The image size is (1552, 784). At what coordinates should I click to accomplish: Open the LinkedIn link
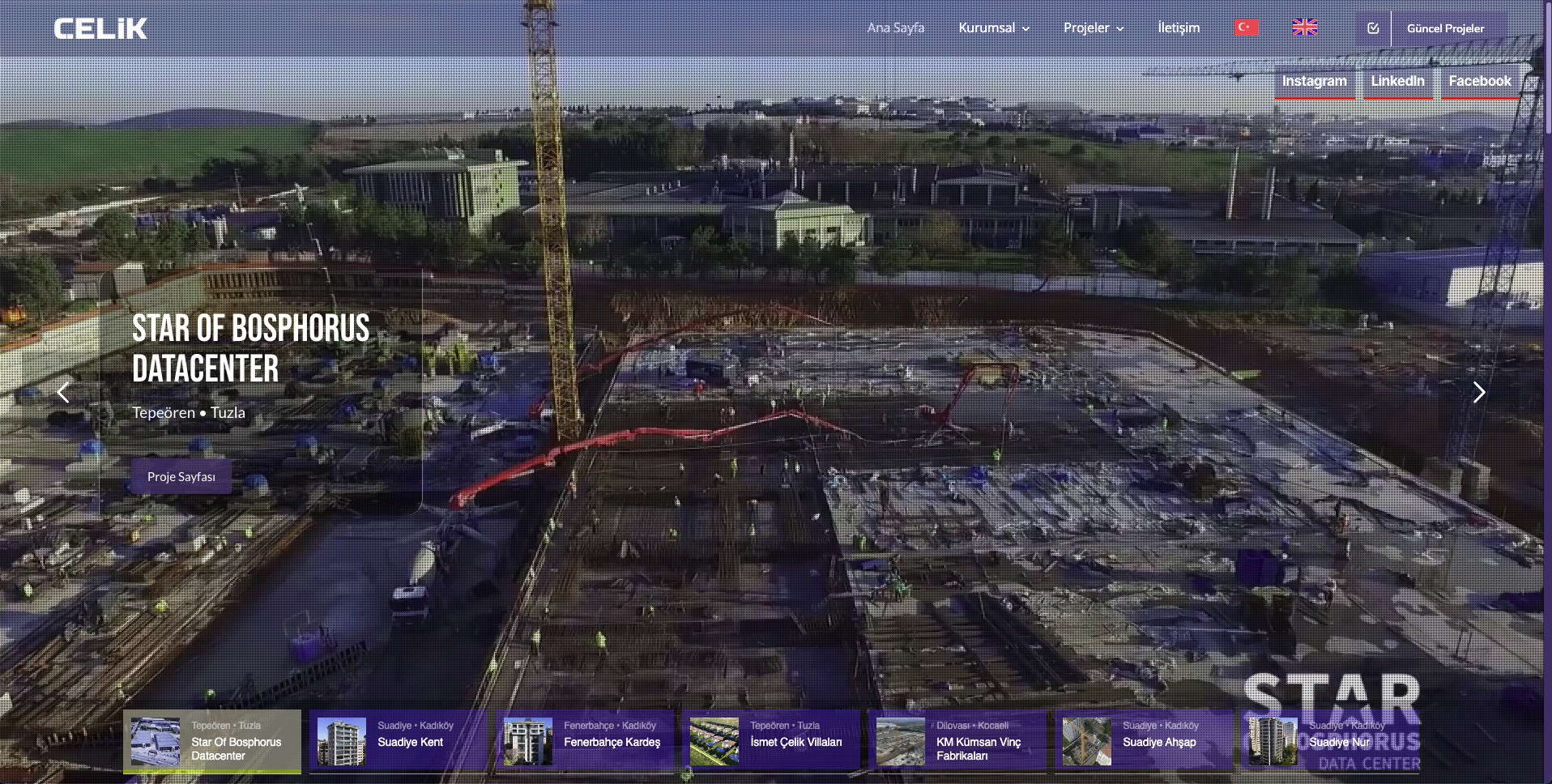1397,82
